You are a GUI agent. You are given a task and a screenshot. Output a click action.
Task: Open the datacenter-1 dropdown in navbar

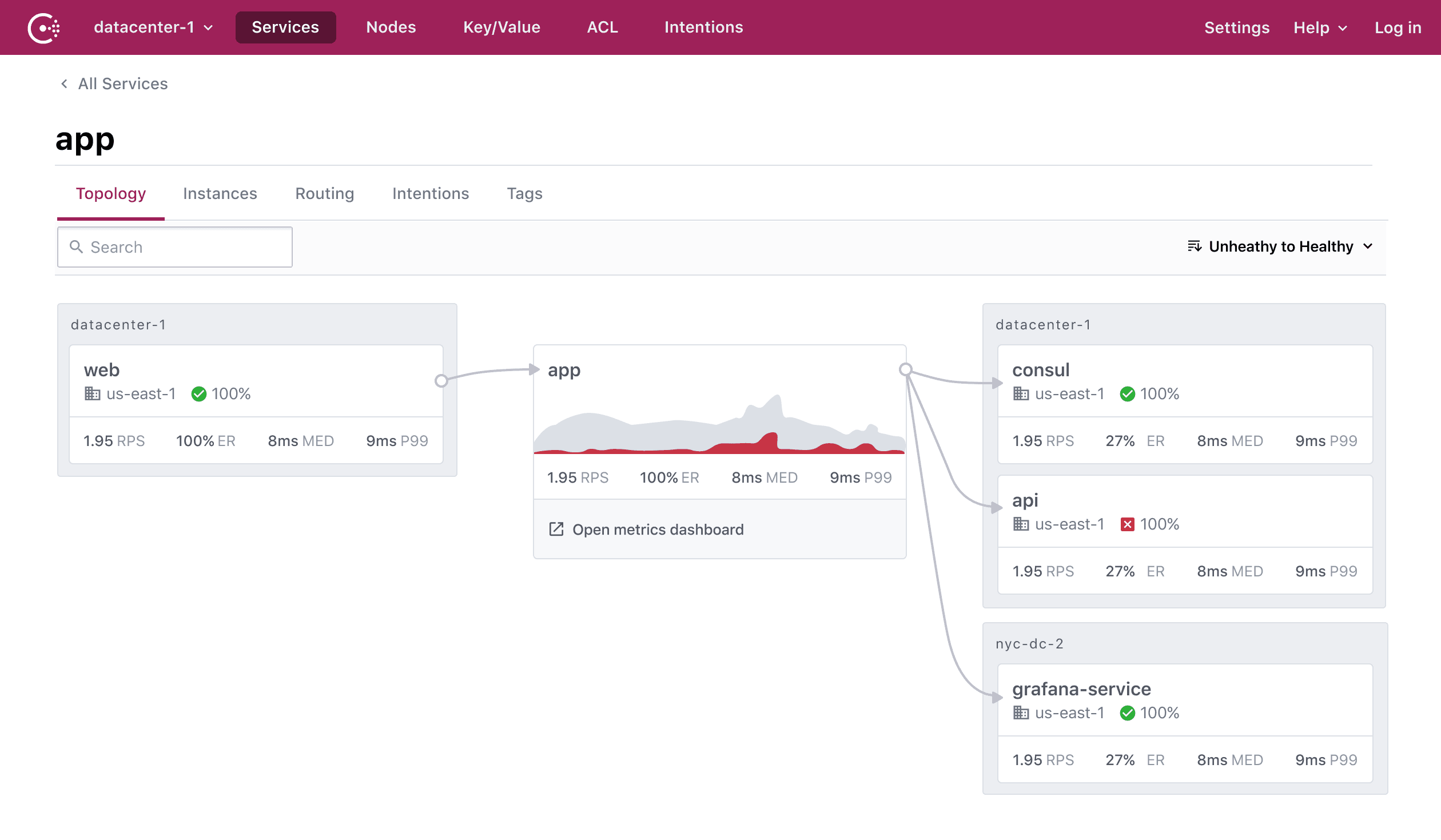153,27
